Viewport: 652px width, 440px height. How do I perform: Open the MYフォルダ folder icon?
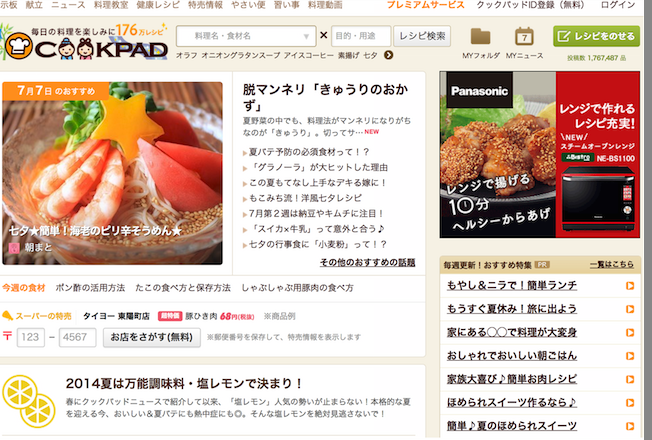(480, 37)
